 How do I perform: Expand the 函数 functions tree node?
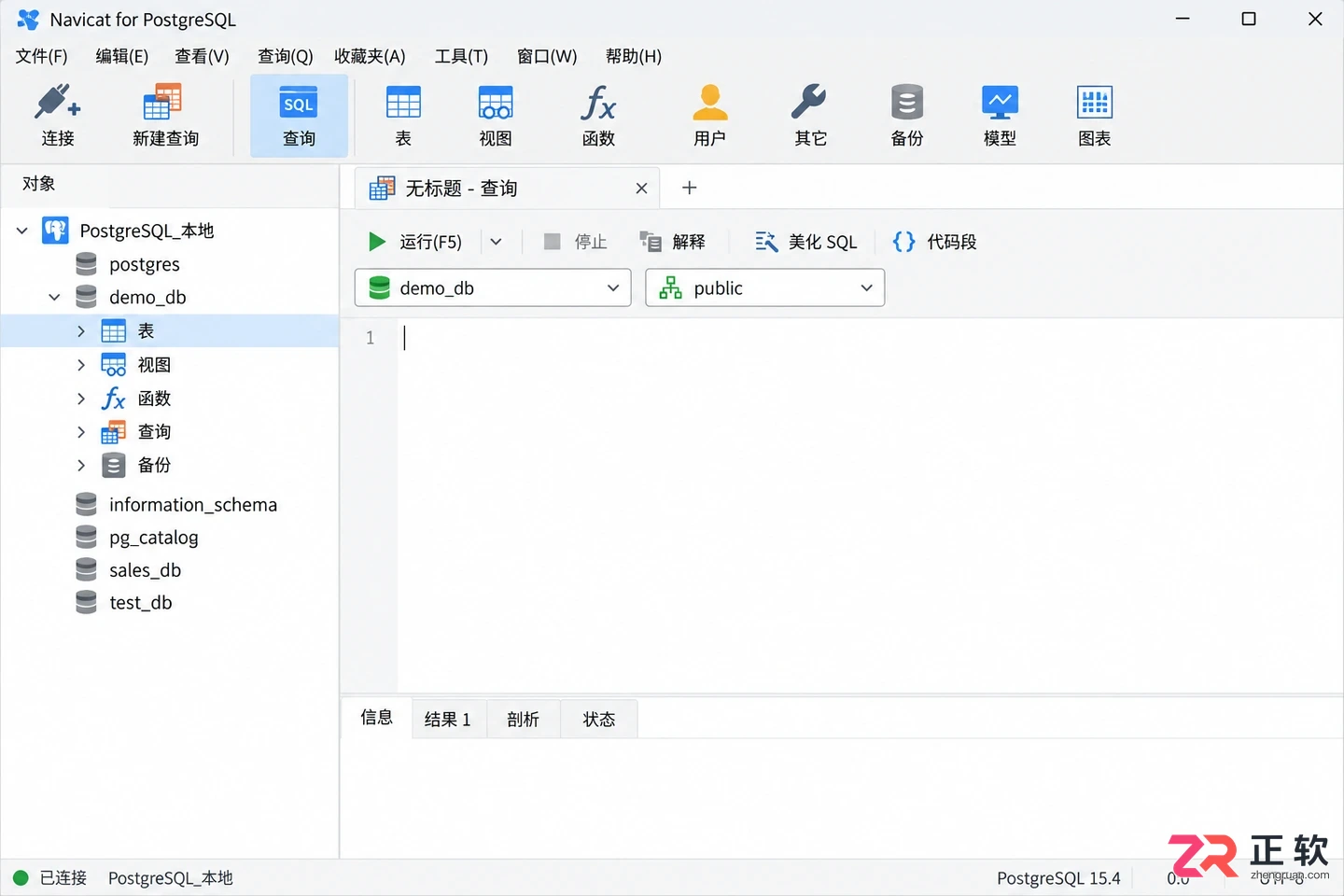(x=81, y=399)
